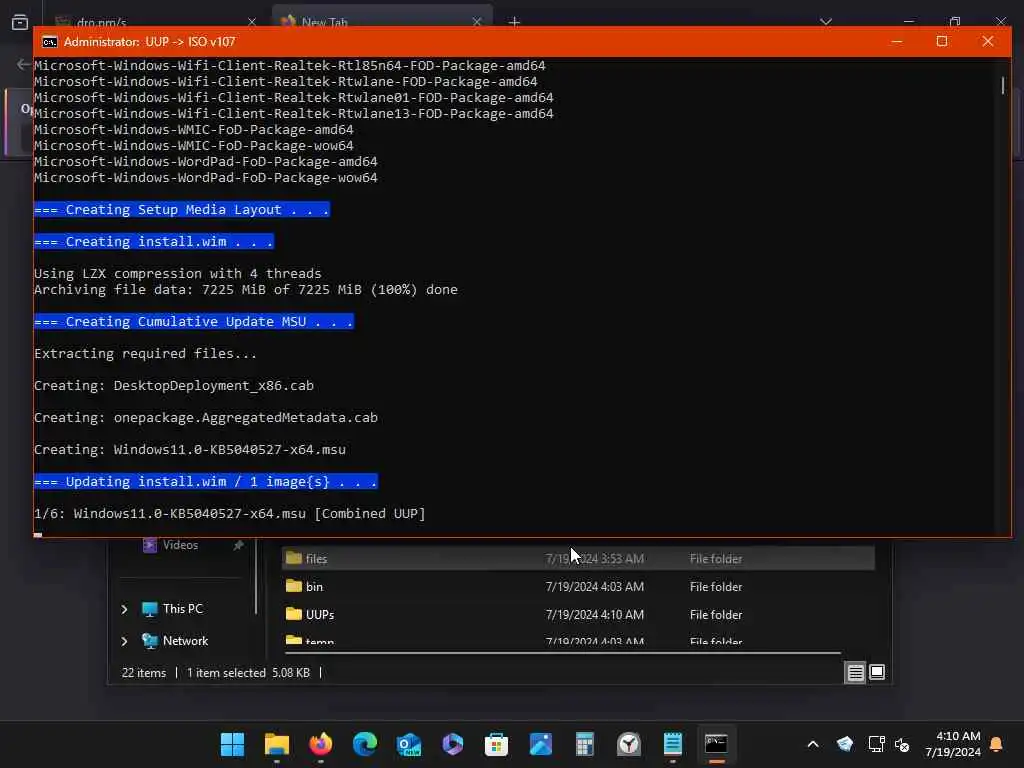The height and width of the screenshot is (768, 1024).
Task: Open Microsoft Edge from the taskbar
Action: coord(364,744)
